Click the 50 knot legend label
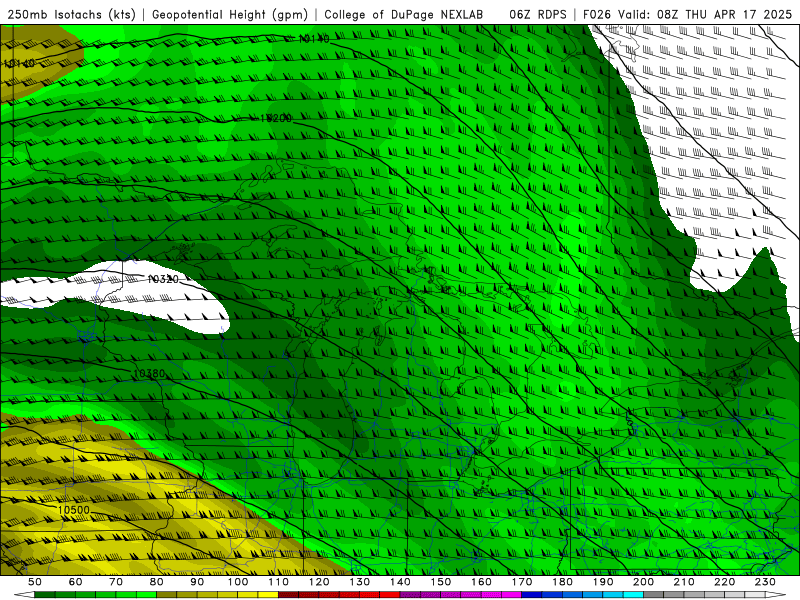Screen dimensions: 800x600 coord(35,582)
